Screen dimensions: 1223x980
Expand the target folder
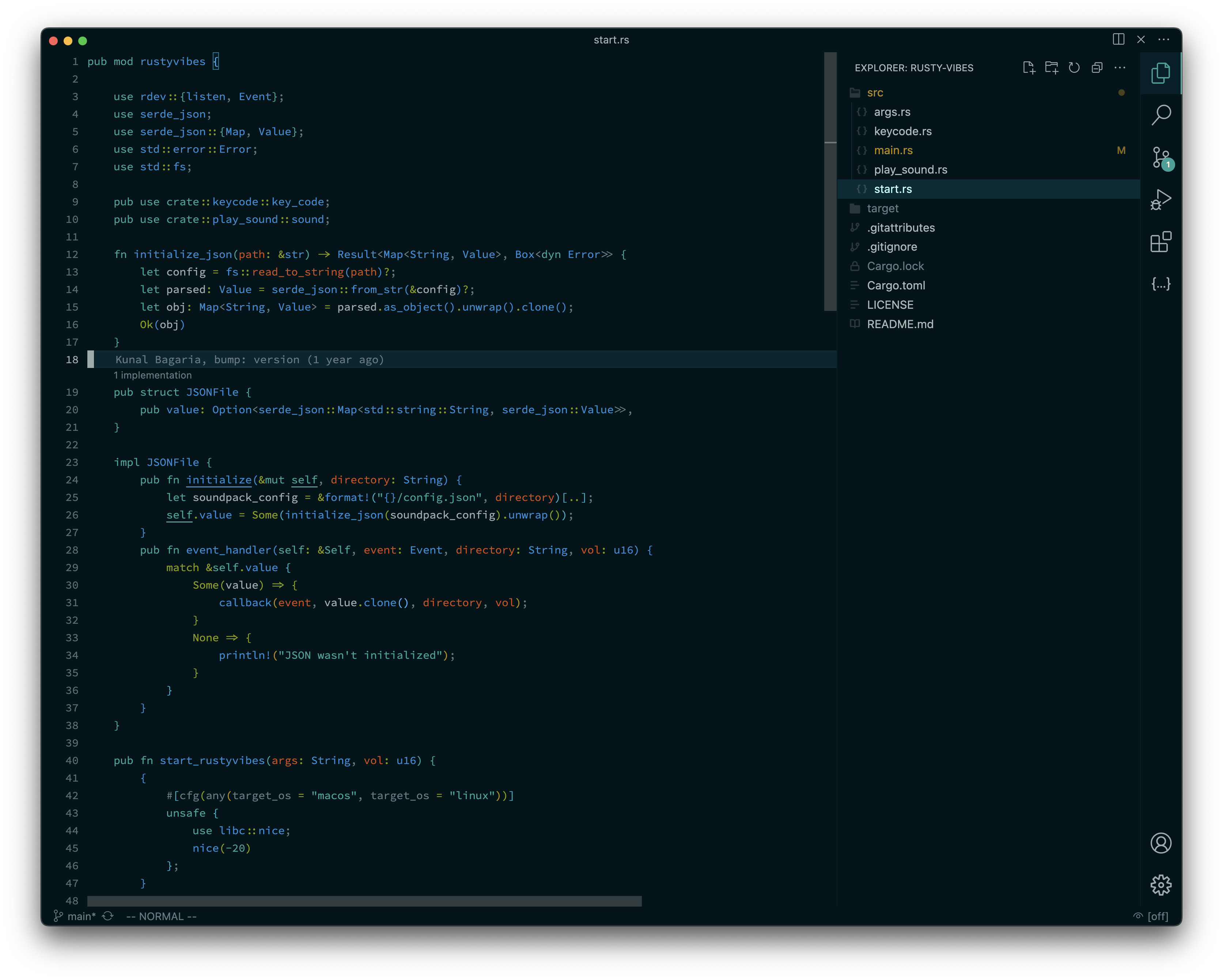(x=882, y=208)
